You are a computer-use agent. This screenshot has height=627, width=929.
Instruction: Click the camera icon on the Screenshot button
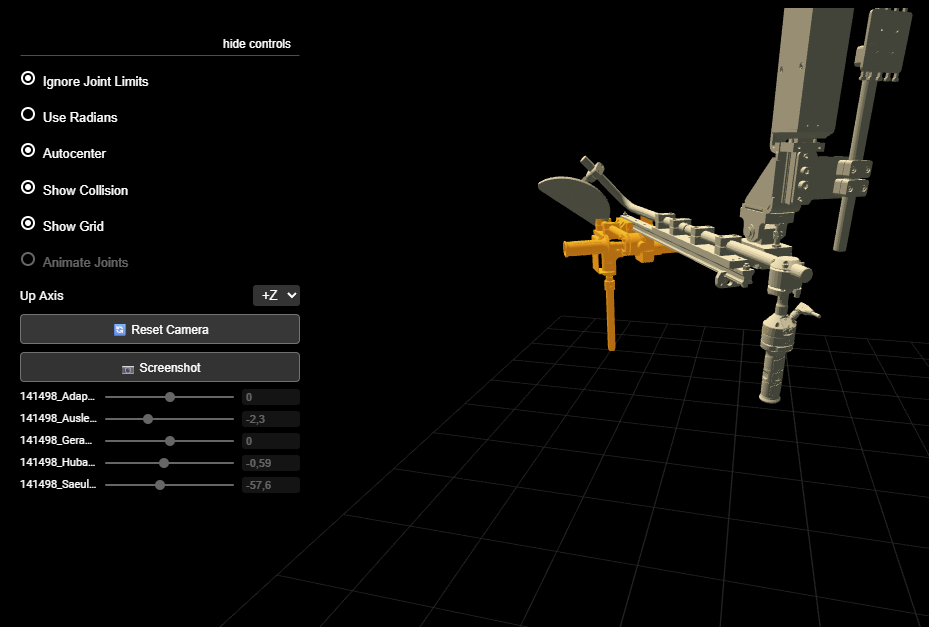point(128,368)
